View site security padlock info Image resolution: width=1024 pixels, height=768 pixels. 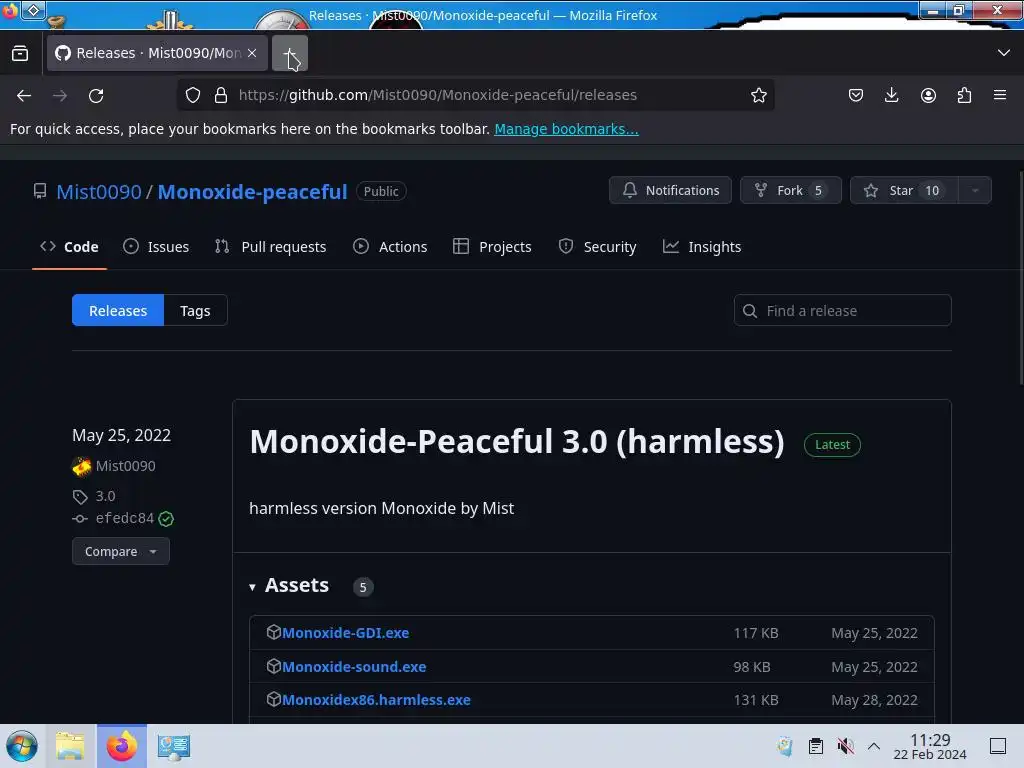pos(221,95)
